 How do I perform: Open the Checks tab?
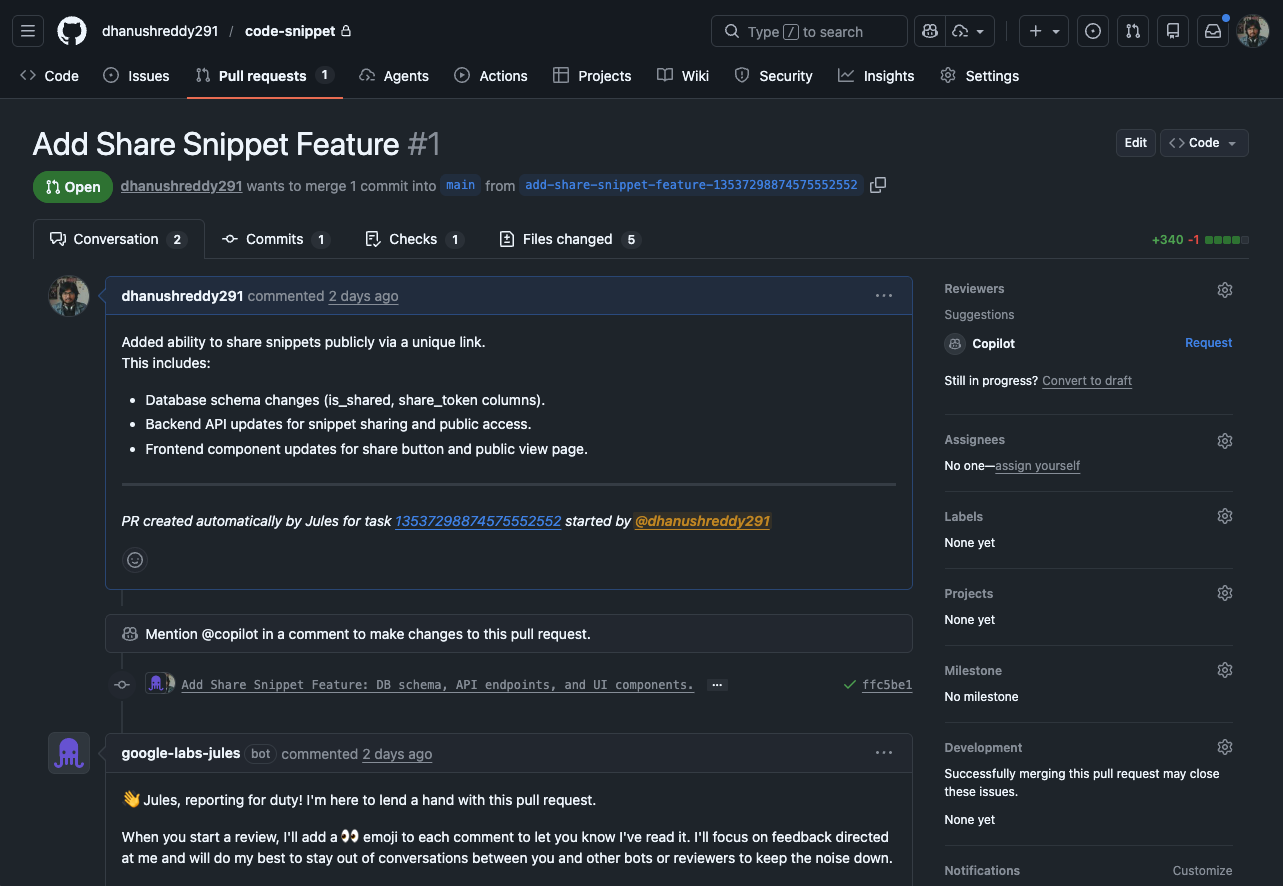(414, 239)
